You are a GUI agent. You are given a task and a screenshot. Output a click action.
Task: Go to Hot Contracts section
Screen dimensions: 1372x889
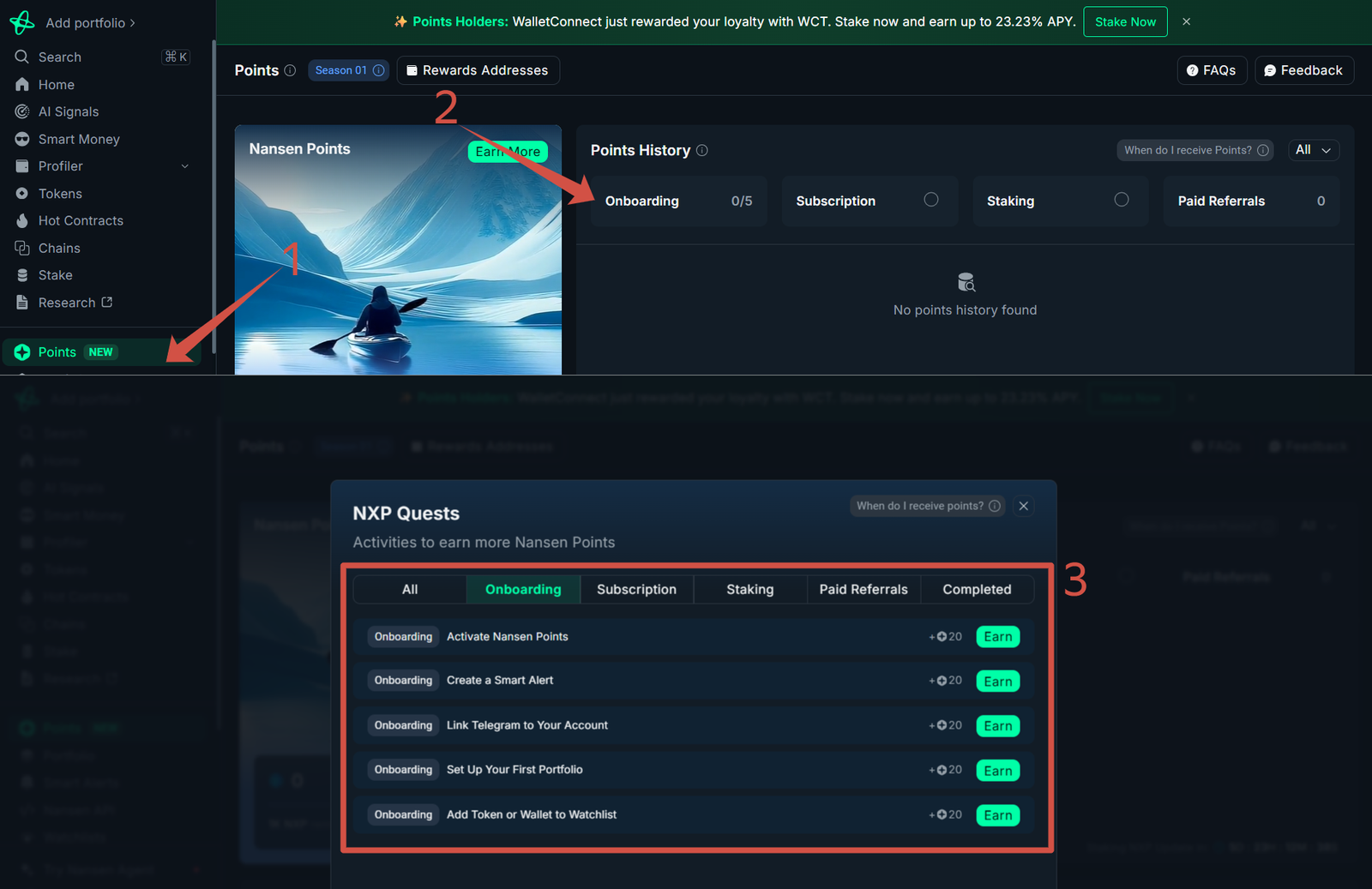tap(80, 220)
